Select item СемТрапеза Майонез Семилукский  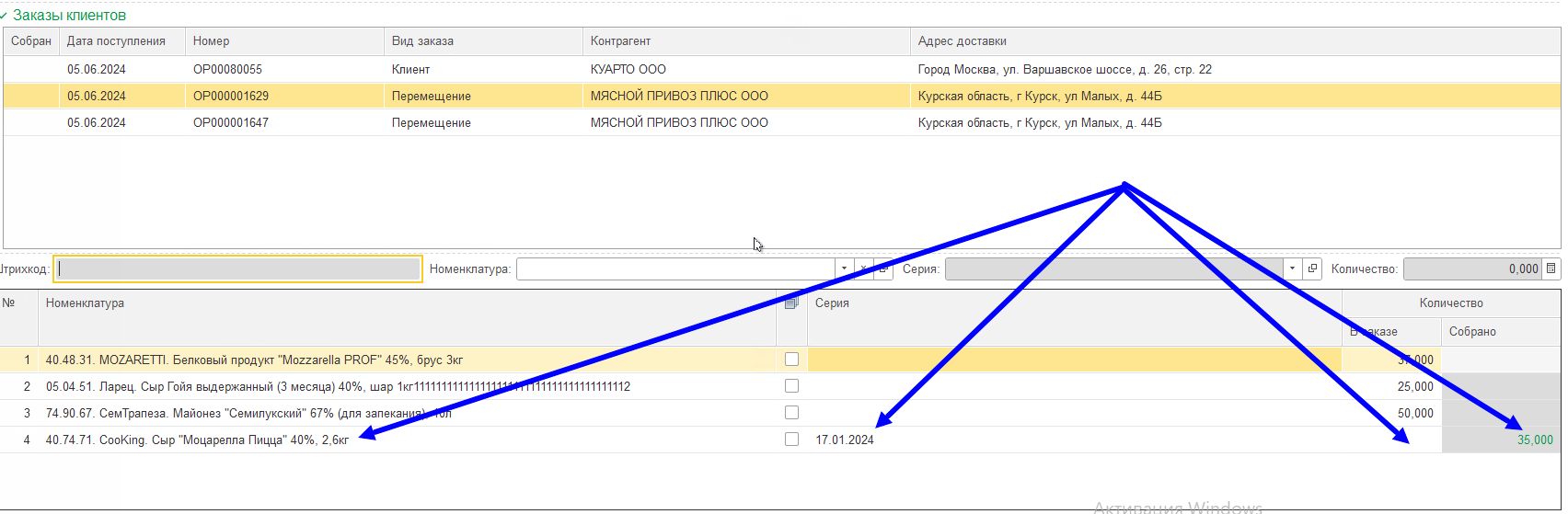pyautogui.click(x=248, y=413)
